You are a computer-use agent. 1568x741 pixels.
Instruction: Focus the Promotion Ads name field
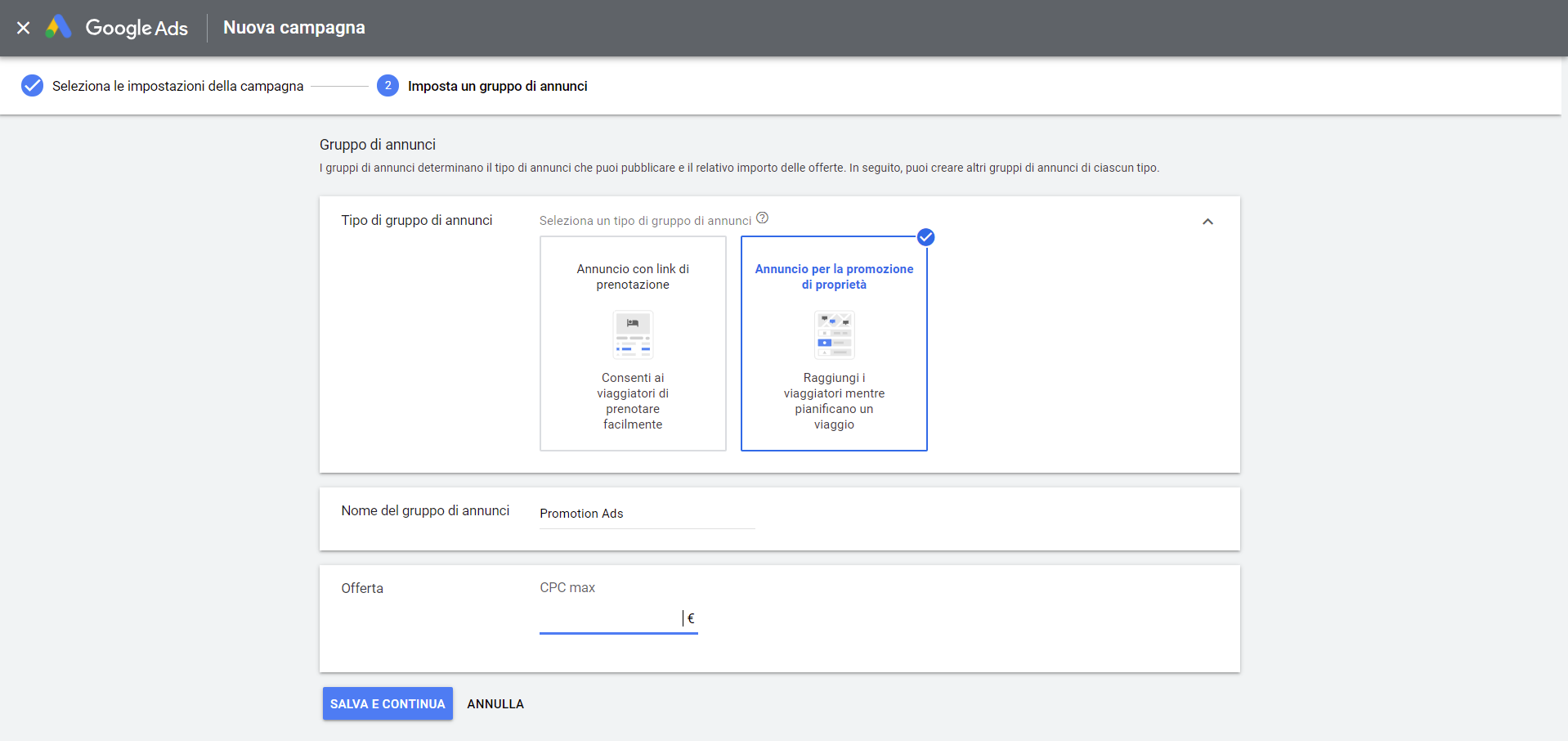coord(647,514)
